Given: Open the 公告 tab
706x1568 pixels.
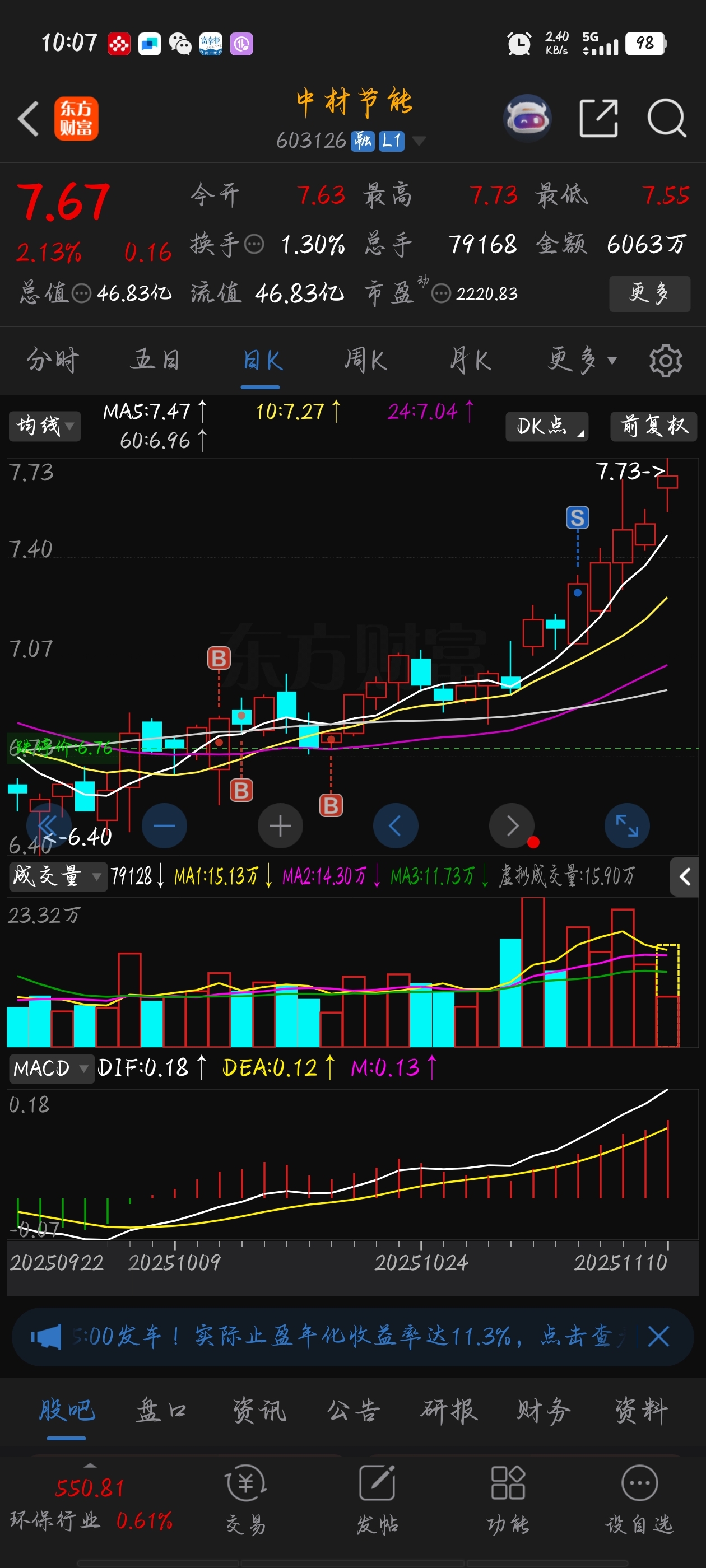Looking at the screenshot, I should (354, 1410).
